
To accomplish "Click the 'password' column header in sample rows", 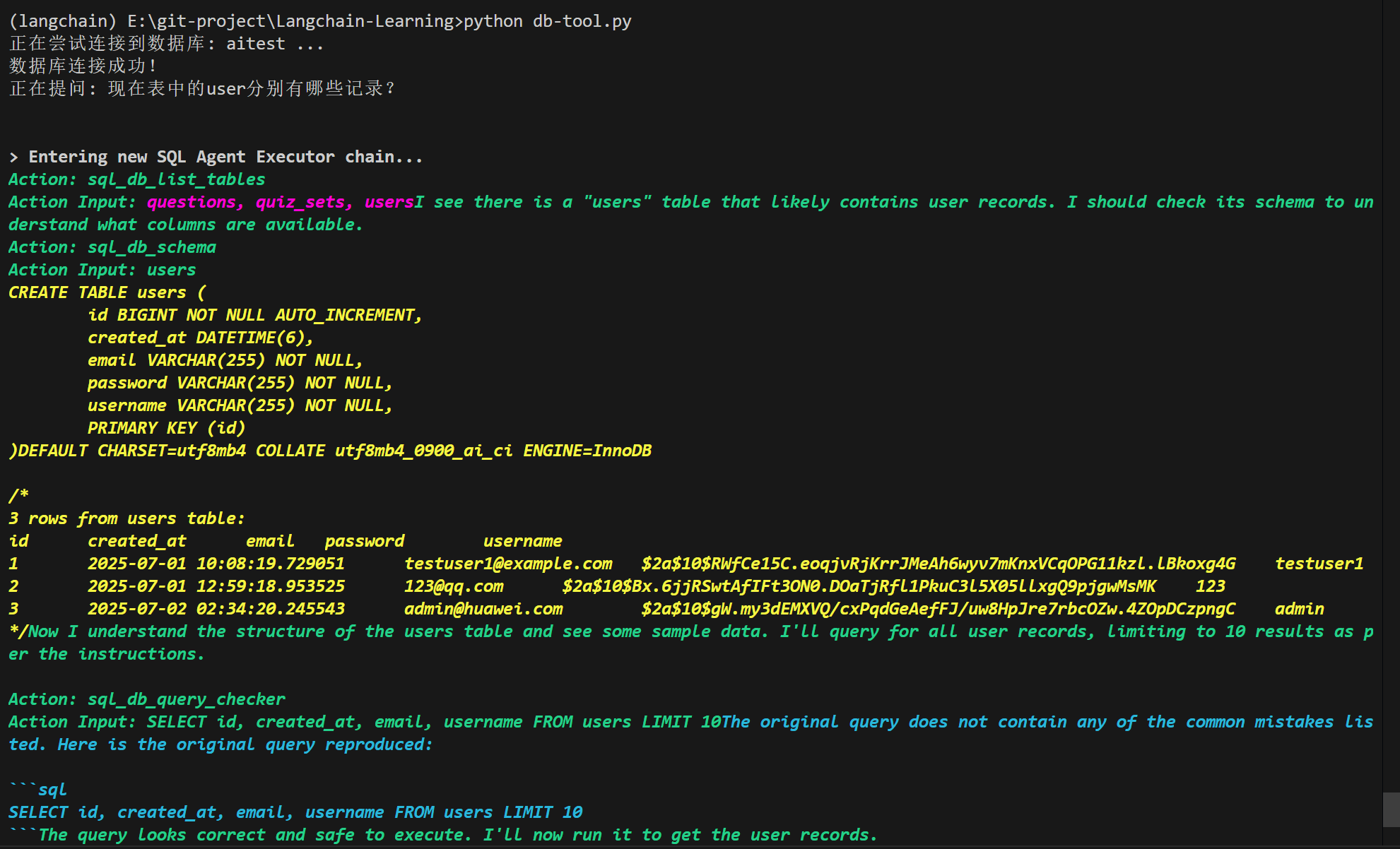I will coord(364,541).
